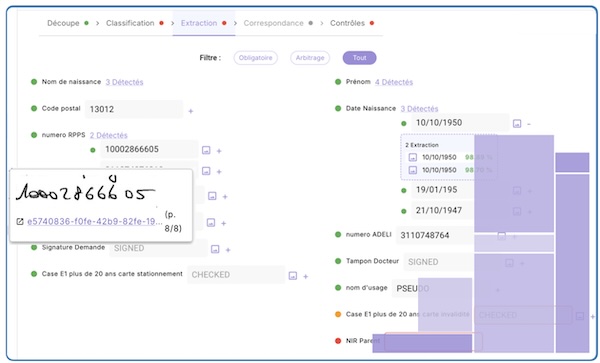600x363 pixels.
Task: Filter fields by Arbitrage
Action: point(310,58)
